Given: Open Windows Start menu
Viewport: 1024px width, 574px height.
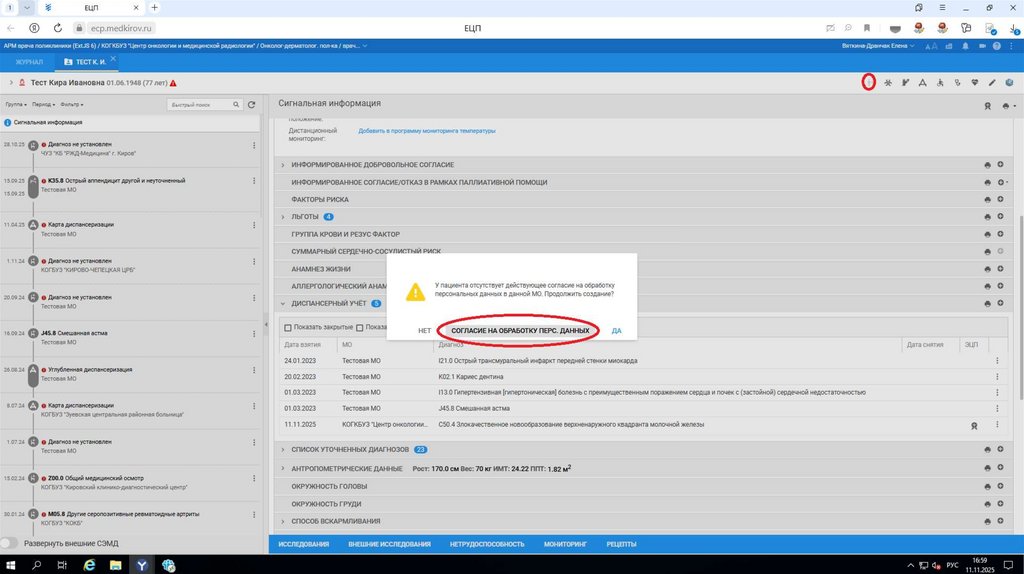Looking at the screenshot, I should 10,566.
